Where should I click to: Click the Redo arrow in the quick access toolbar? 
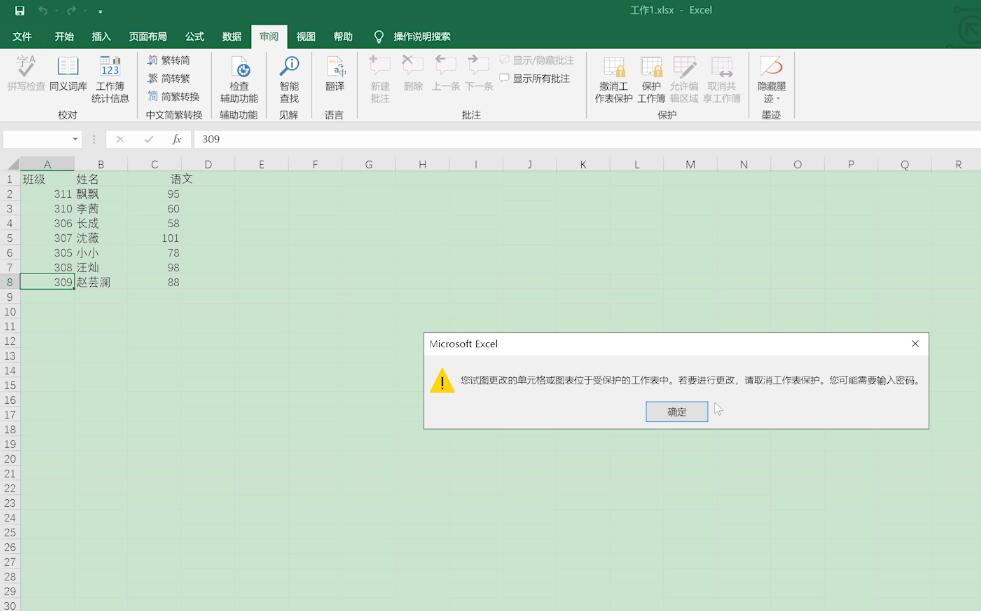[71, 11]
